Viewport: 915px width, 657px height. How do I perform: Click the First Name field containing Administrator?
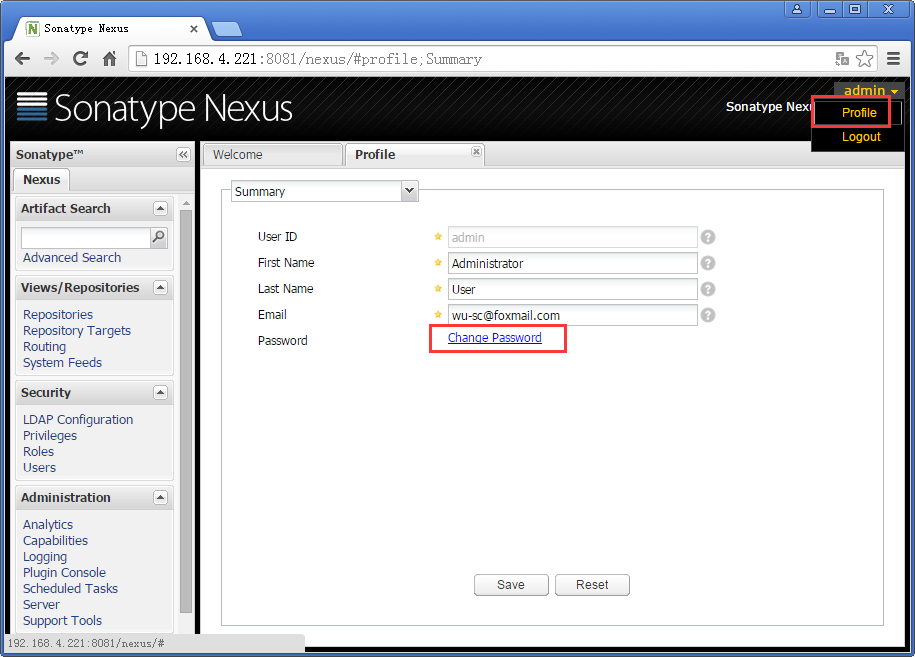click(x=572, y=263)
